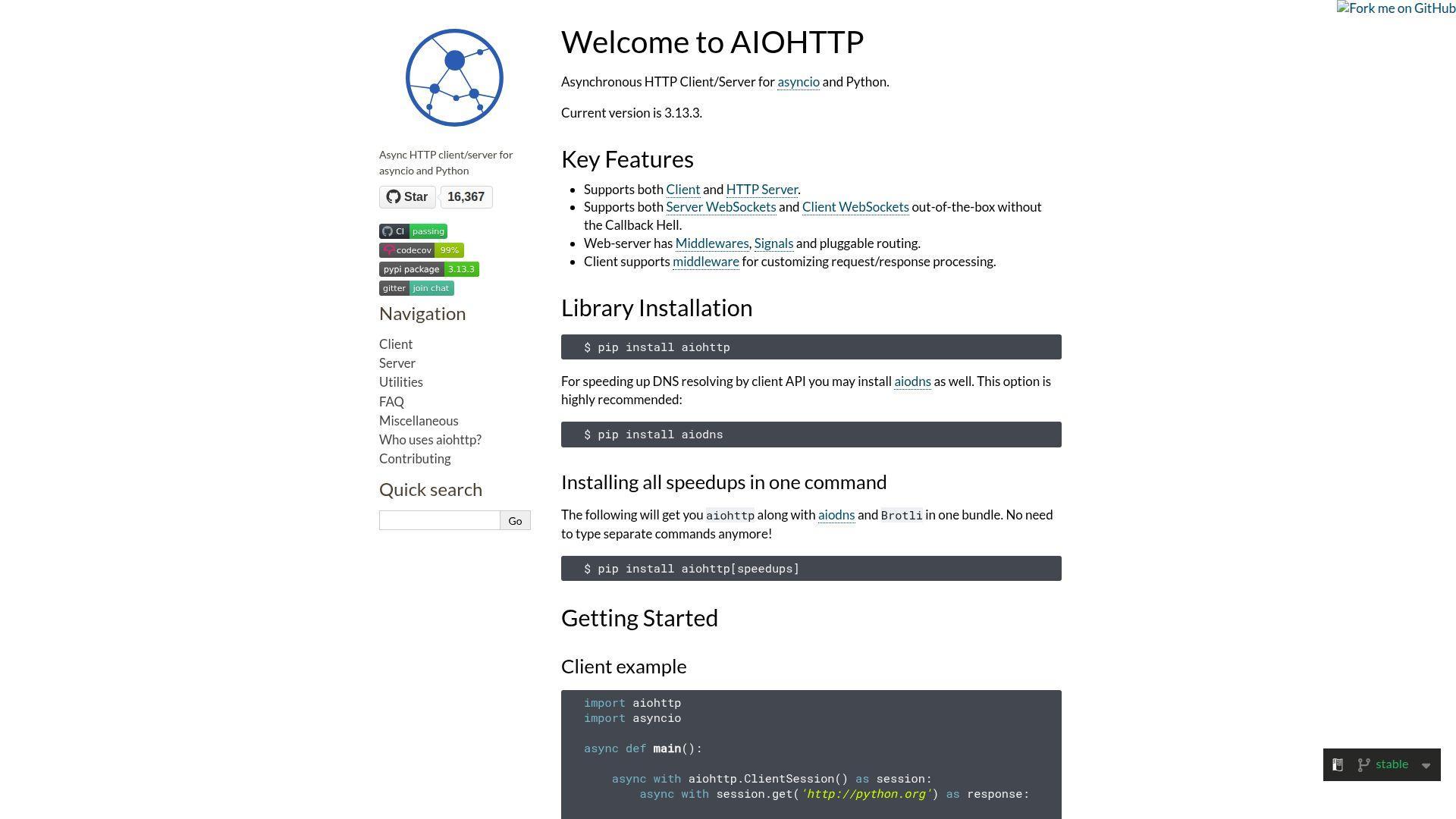Open Who uses aiohttp? page

[x=430, y=440]
